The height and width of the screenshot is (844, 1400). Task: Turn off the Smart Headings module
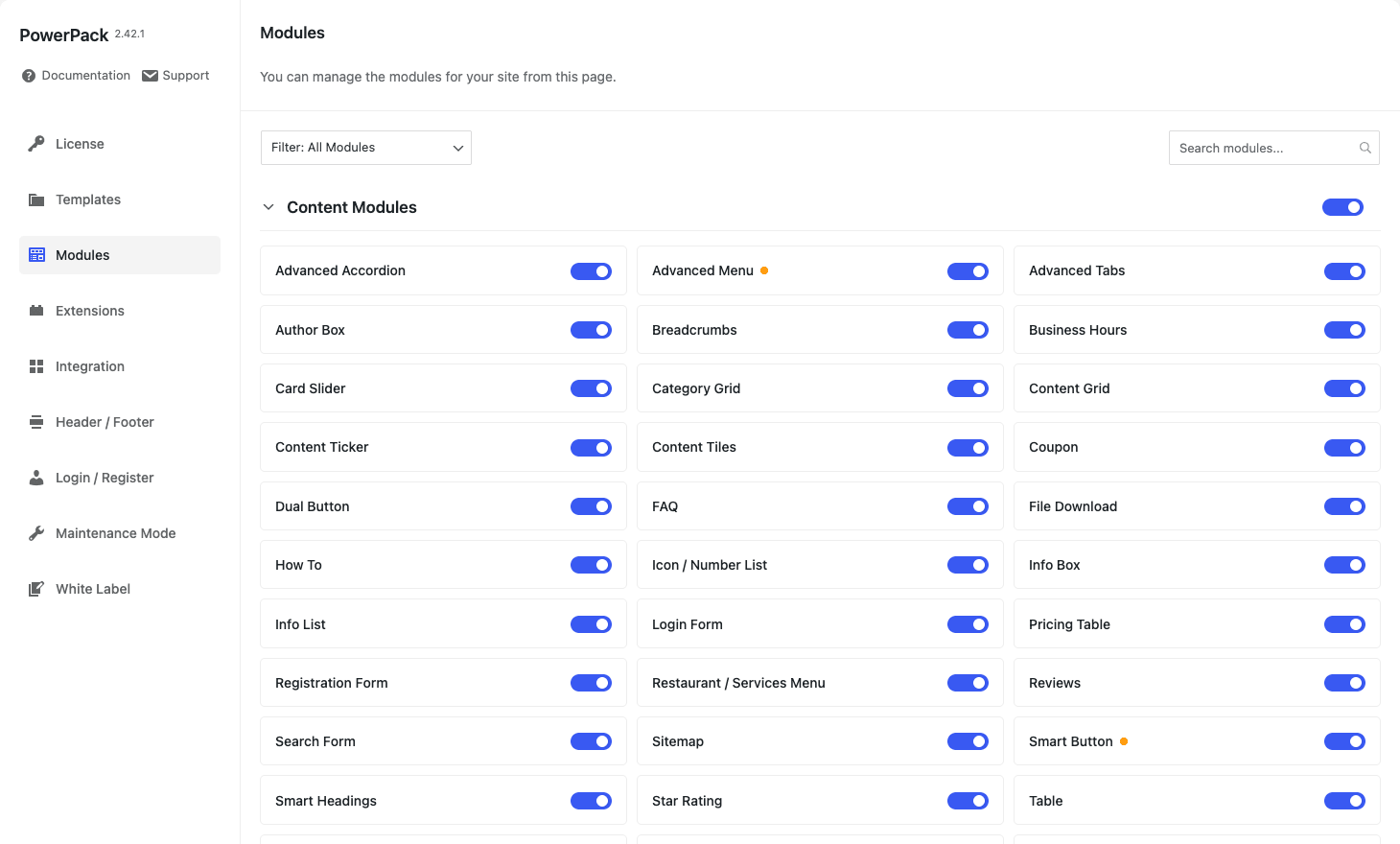[591, 801]
